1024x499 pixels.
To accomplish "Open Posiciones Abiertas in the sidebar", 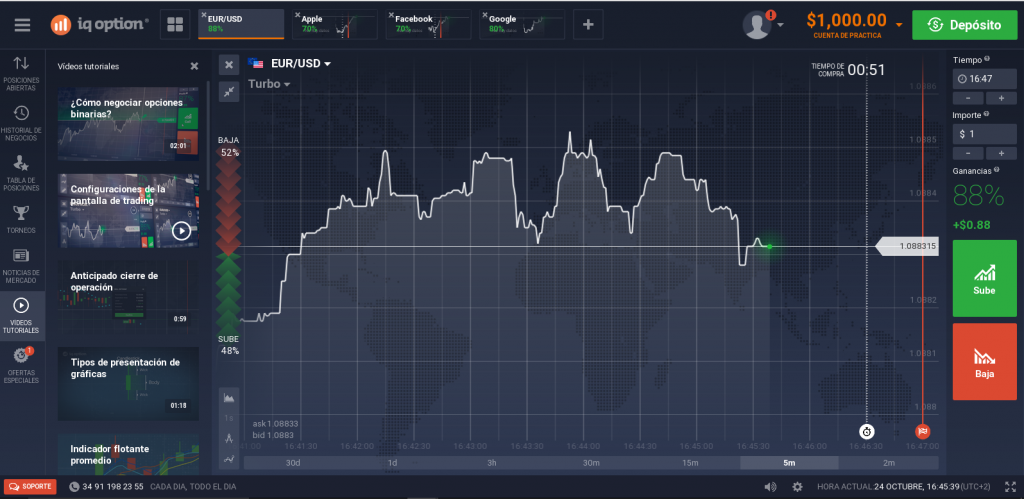I will (x=22, y=74).
